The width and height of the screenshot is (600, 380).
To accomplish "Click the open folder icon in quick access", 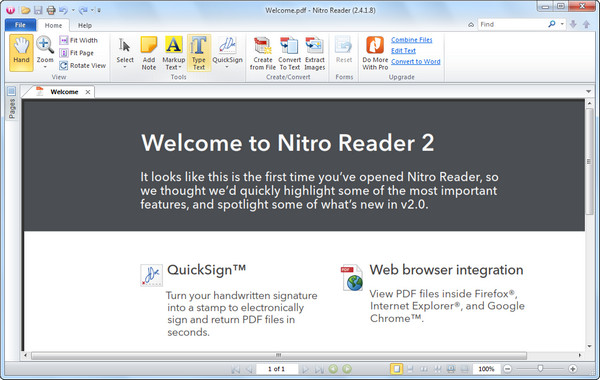I will 25,10.
